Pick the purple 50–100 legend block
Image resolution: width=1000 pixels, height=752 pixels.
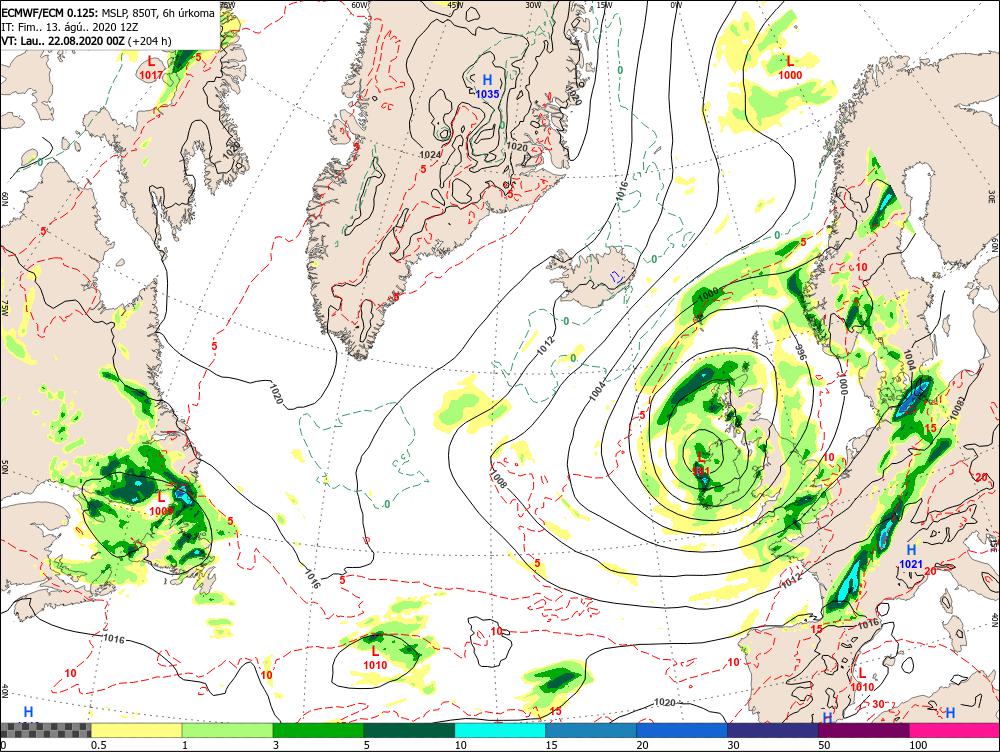point(864,730)
